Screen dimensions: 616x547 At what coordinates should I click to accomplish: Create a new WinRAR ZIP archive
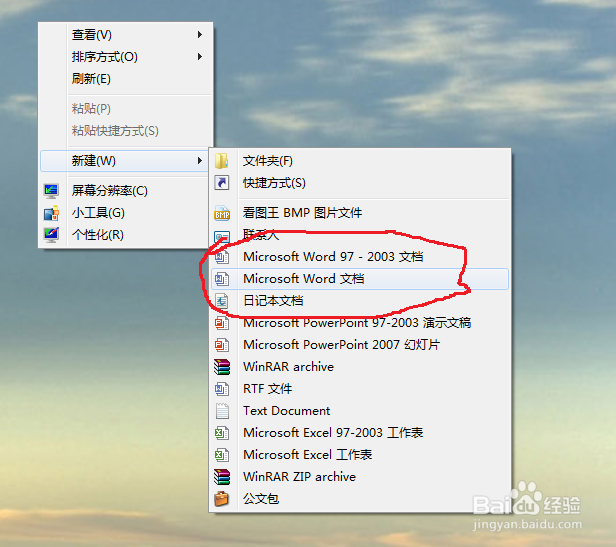click(x=360, y=477)
